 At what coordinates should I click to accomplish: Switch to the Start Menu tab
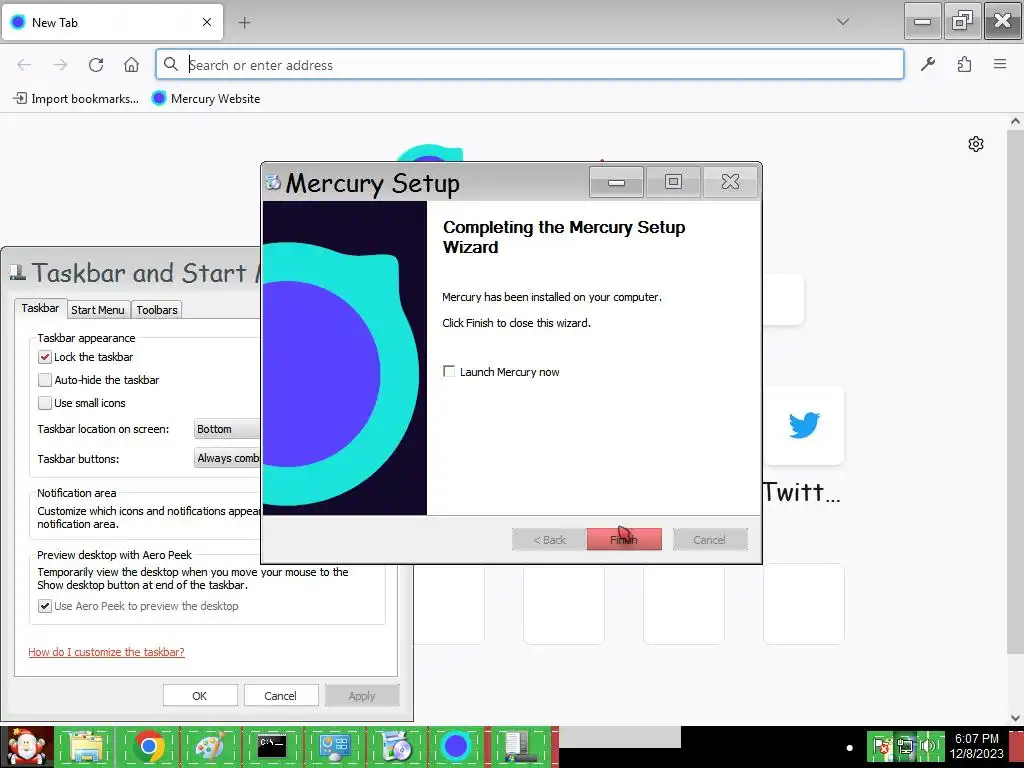[x=98, y=310]
